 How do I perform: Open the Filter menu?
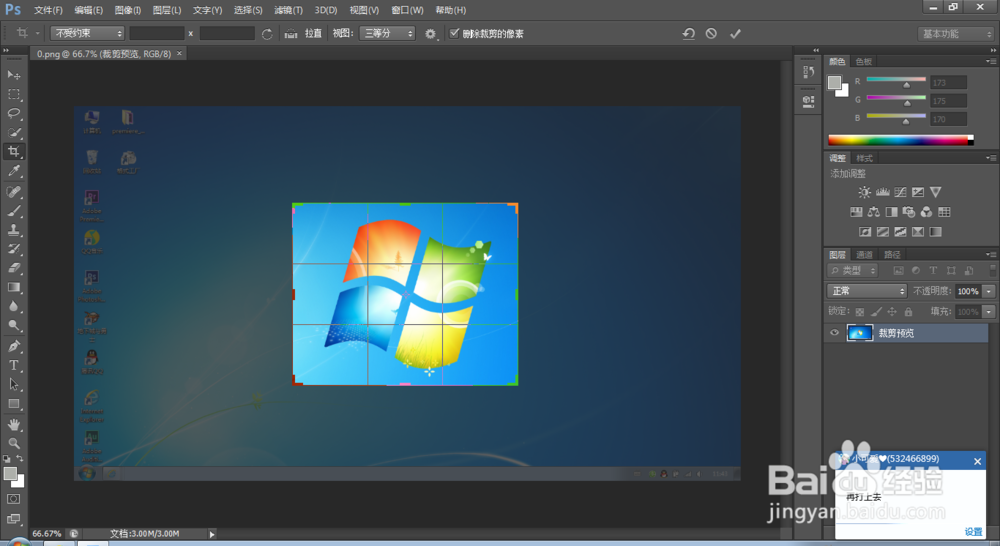(288, 10)
